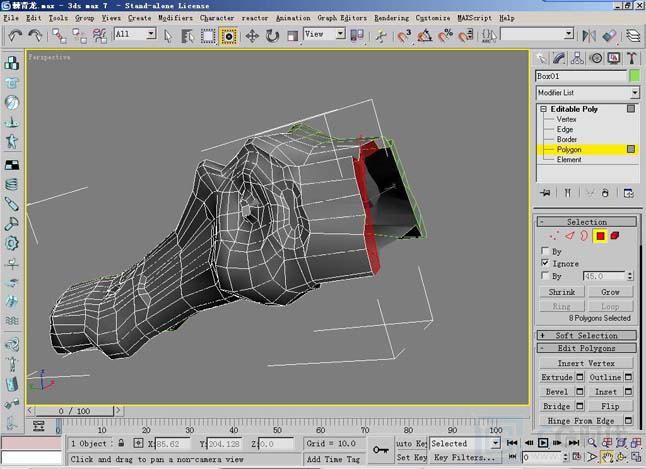Viewport: 646px width, 469px height.
Task: Enable the By angle checkbox
Action: 545,275
